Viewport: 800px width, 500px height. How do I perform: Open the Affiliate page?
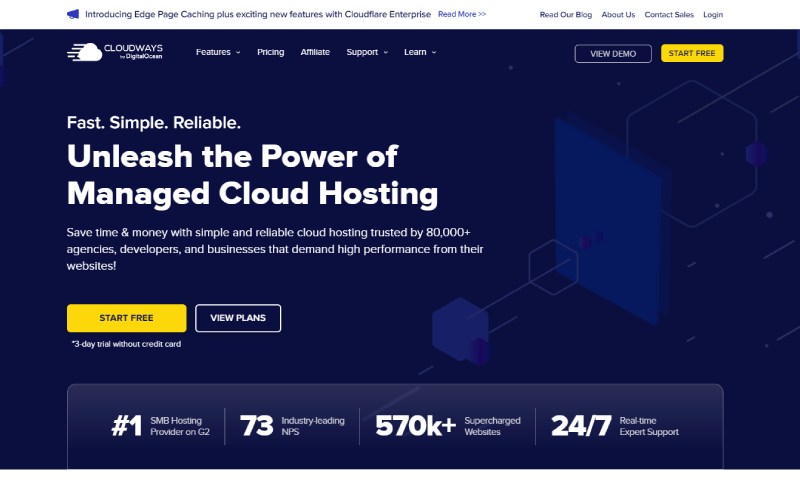pos(315,52)
